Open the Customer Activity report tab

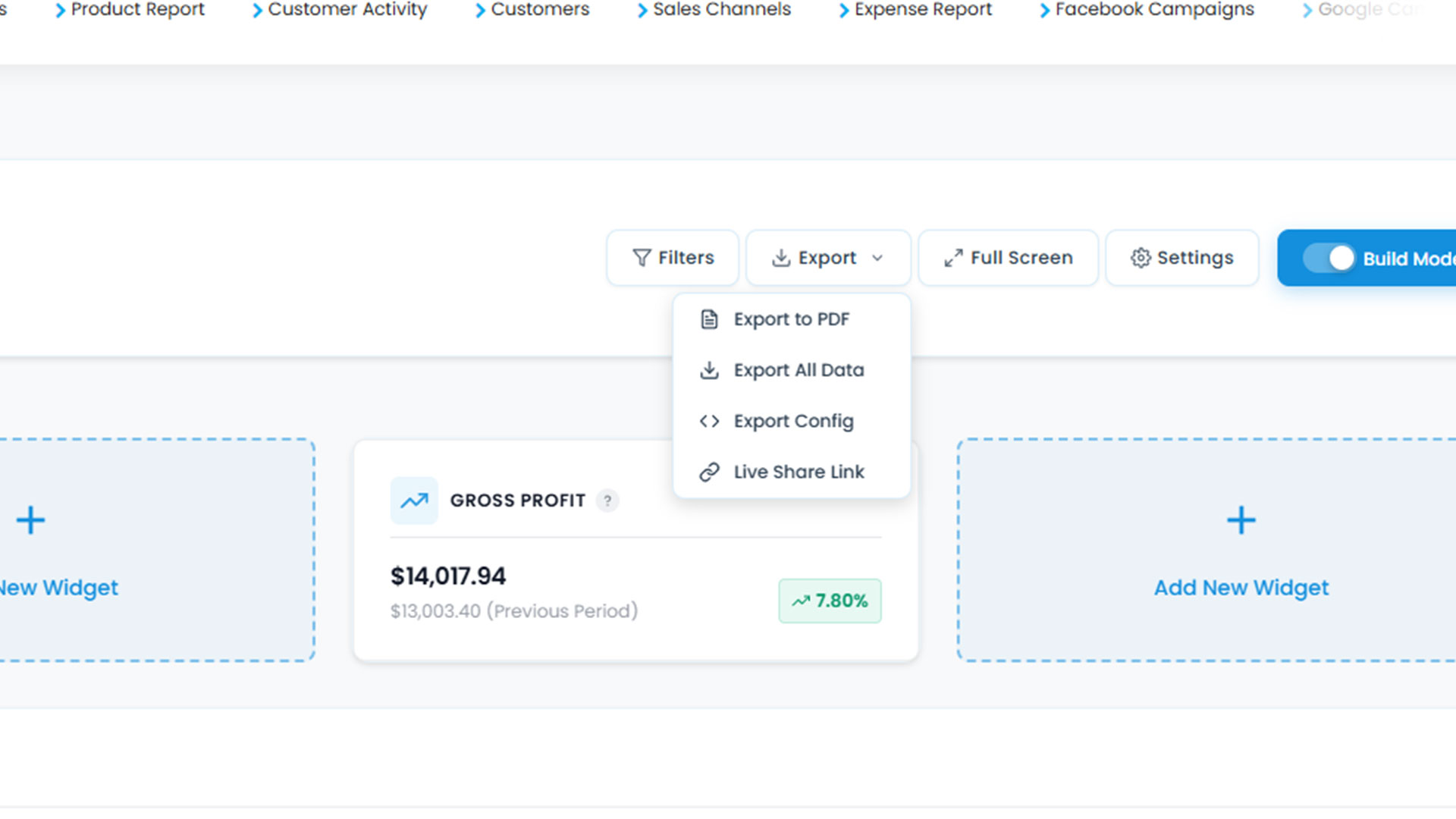tap(347, 10)
